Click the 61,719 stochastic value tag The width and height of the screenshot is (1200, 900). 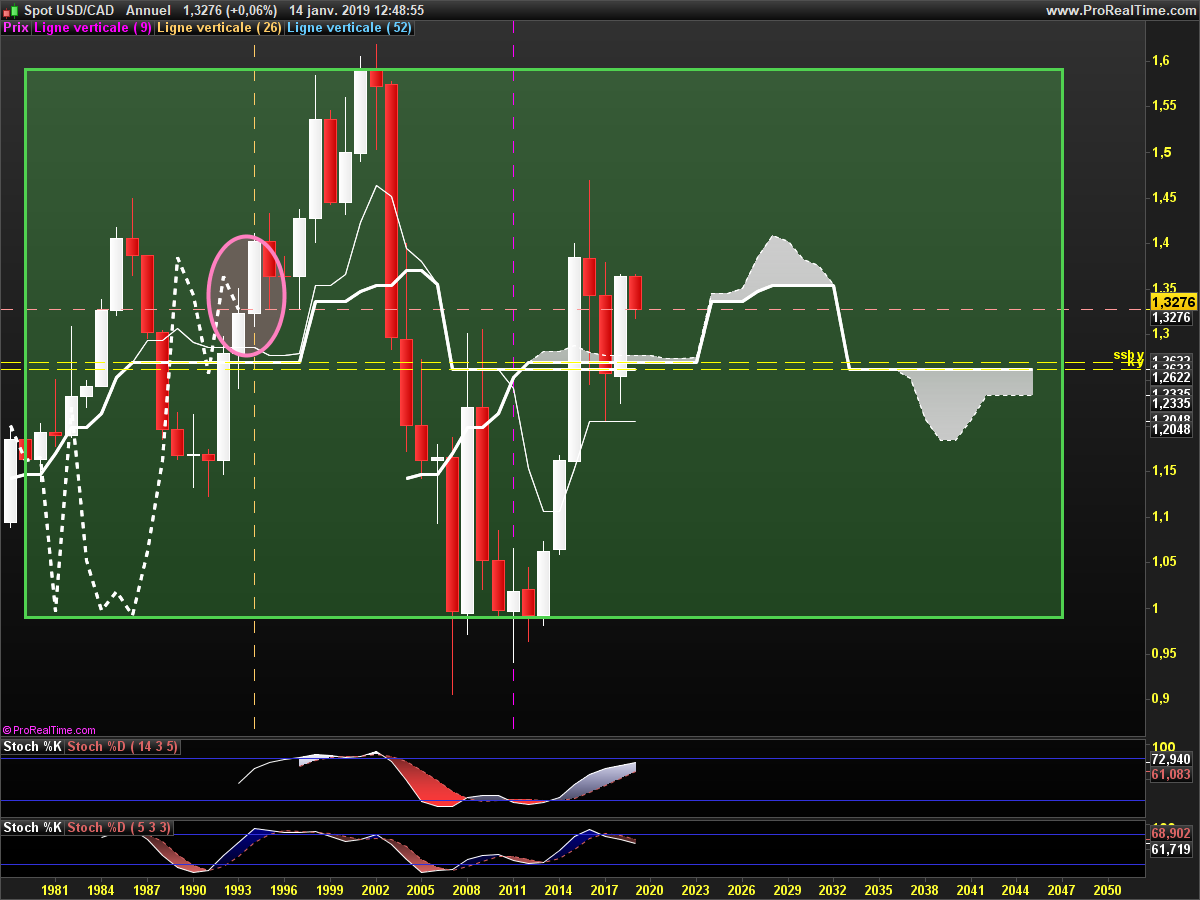point(1172,850)
